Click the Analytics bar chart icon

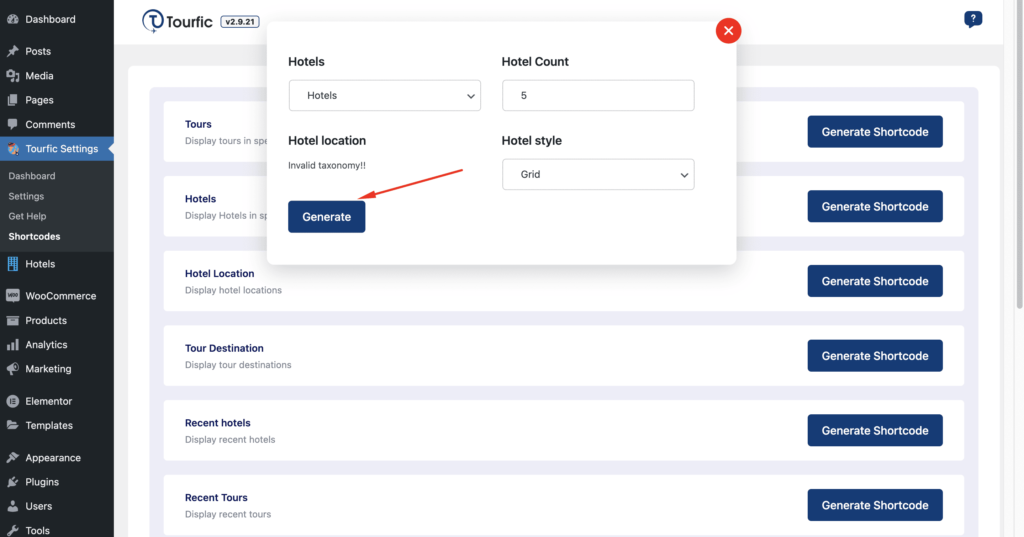pyautogui.click(x=12, y=344)
